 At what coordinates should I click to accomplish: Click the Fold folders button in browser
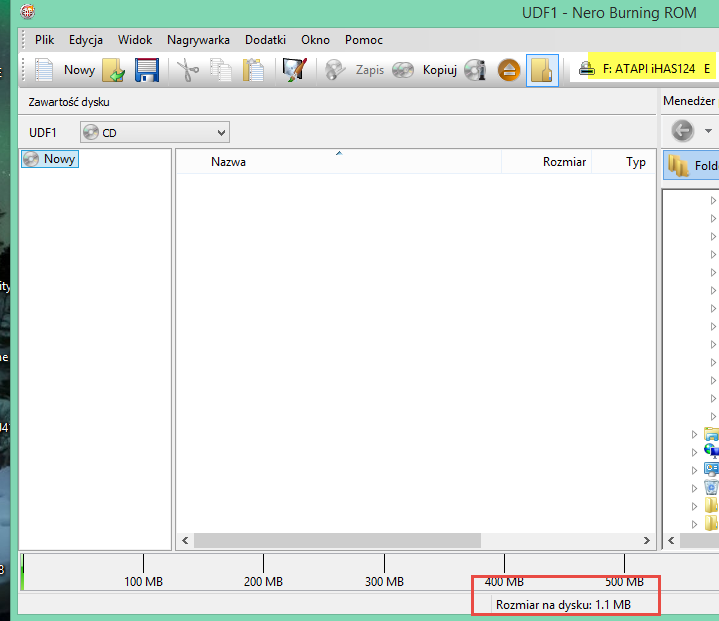pyautogui.click(x=691, y=166)
